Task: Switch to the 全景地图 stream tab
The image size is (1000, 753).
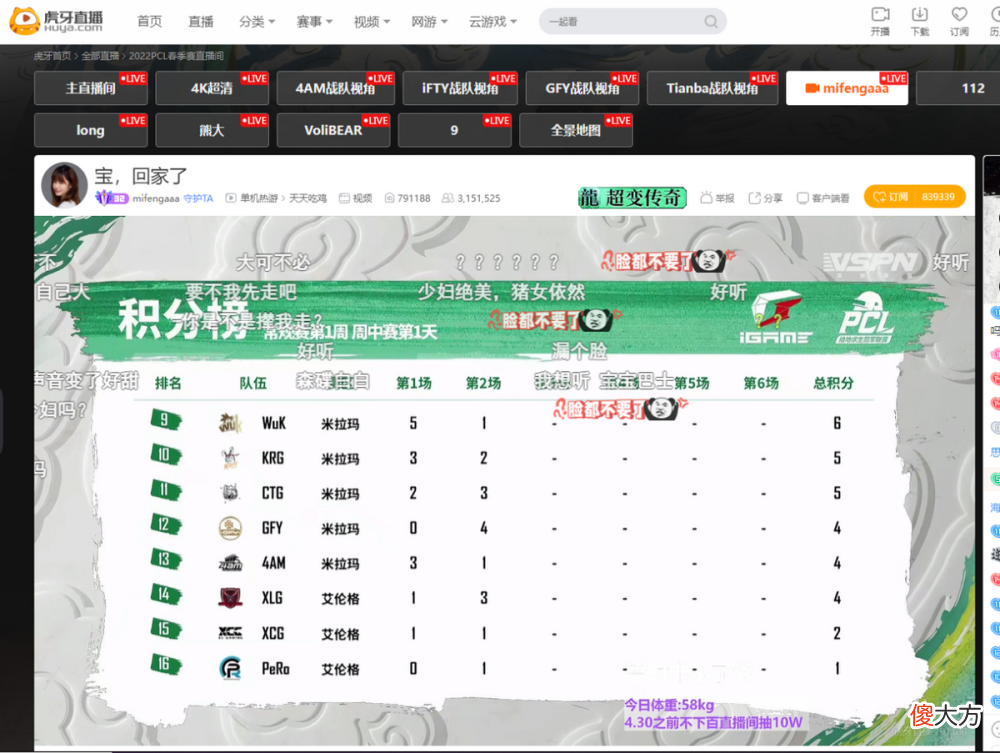Action: tap(576, 130)
